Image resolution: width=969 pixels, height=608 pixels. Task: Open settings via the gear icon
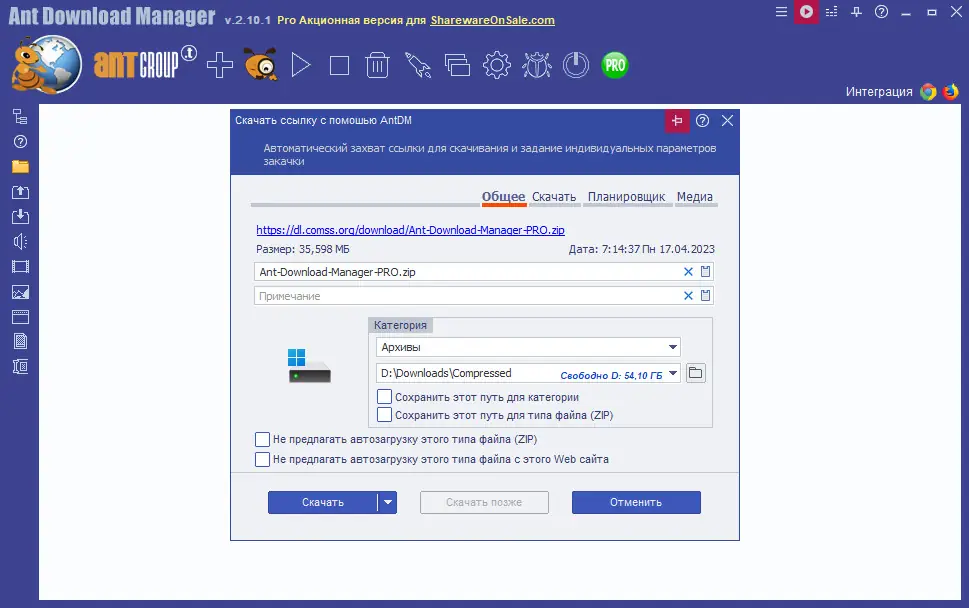[497, 64]
